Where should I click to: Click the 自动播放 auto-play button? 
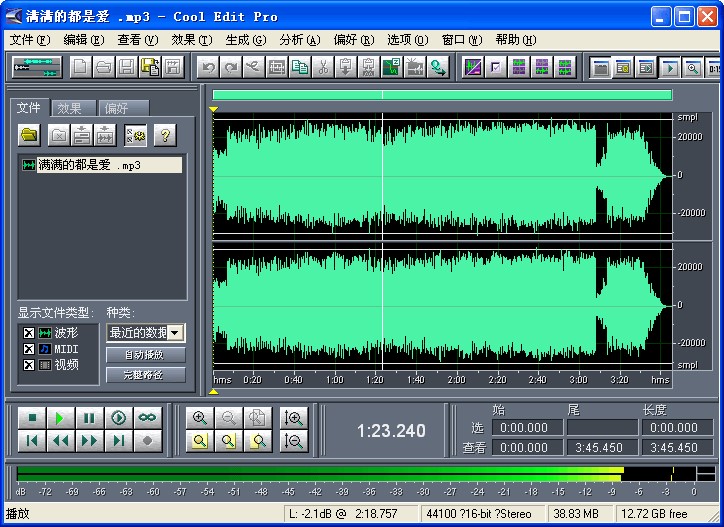(145, 355)
